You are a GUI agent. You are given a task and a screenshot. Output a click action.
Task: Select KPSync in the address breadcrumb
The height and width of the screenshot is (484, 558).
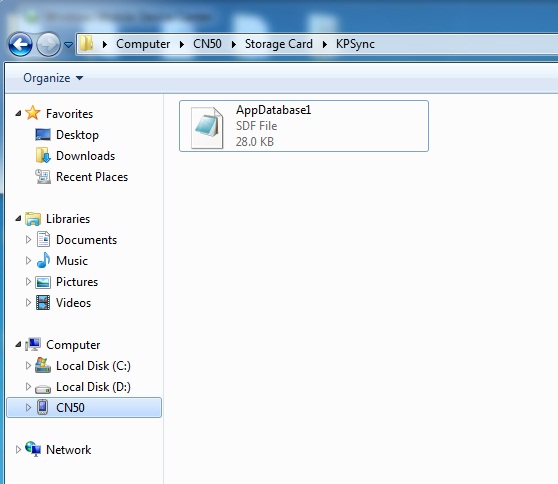[x=355, y=44]
